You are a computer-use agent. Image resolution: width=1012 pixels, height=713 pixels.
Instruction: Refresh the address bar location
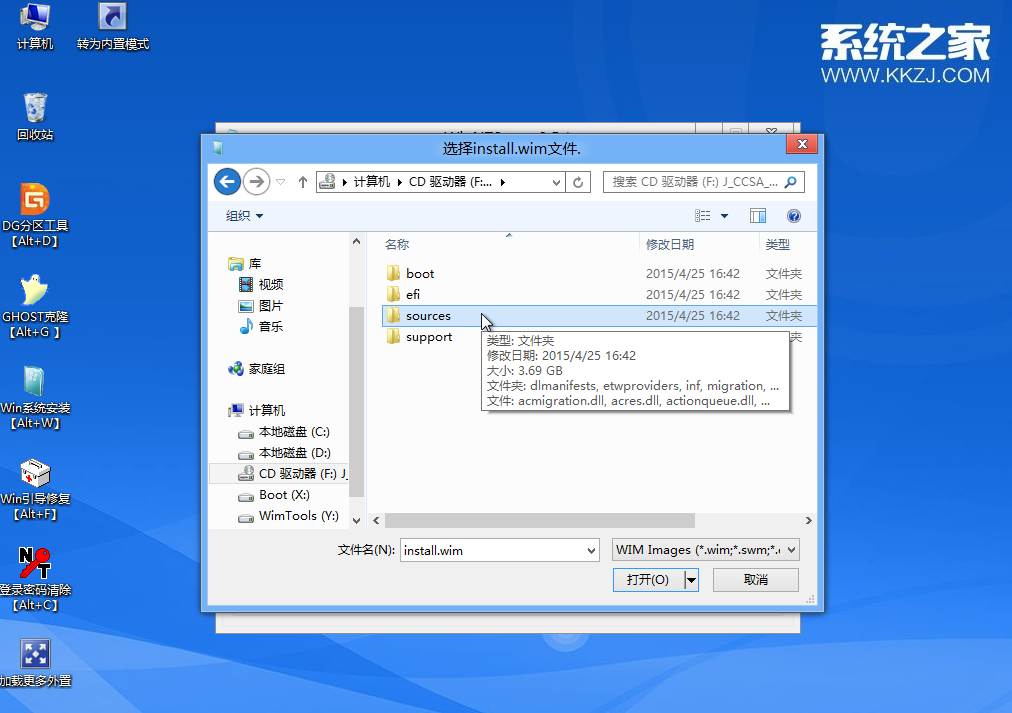pos(578,182)
